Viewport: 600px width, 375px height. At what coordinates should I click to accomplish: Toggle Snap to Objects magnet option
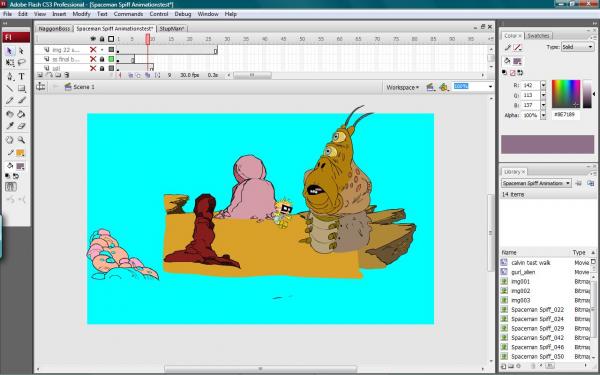pyautogui.click(x=11, y=187)
